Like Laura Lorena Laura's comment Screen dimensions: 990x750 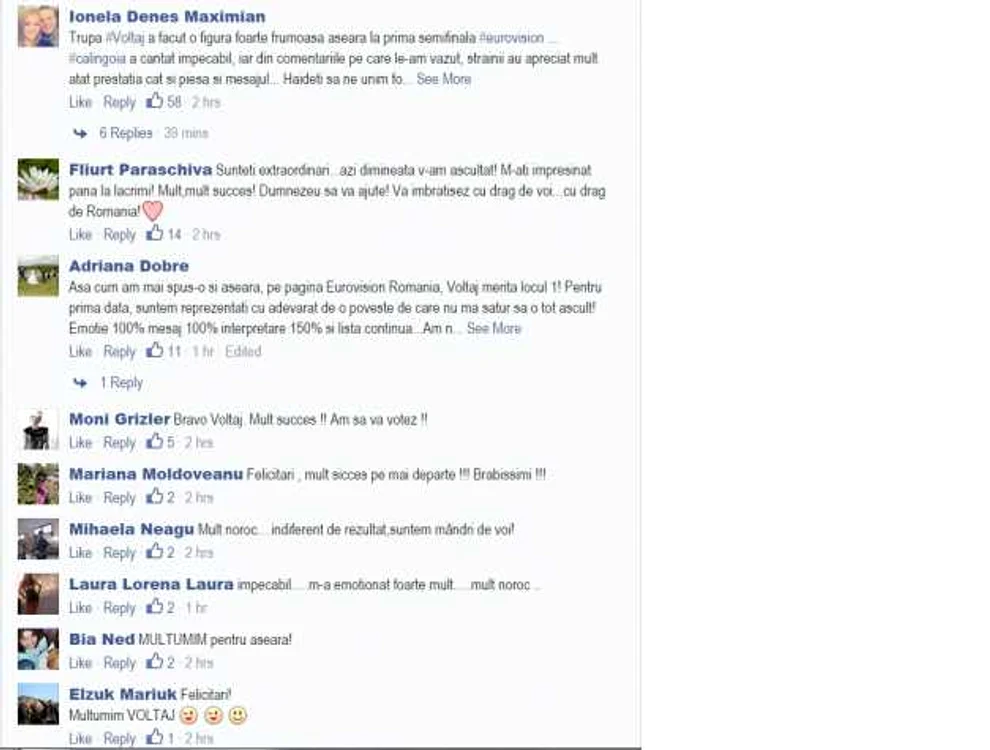point(80,608)
